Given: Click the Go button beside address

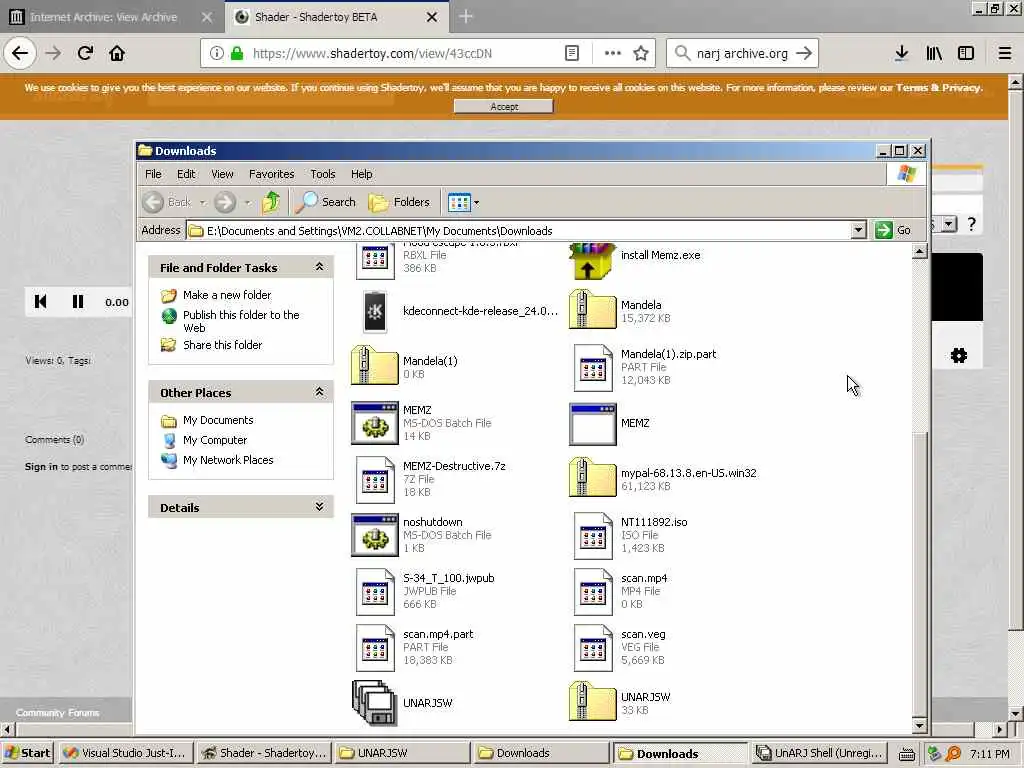Looking at the screenshot, I should (894, 230).
